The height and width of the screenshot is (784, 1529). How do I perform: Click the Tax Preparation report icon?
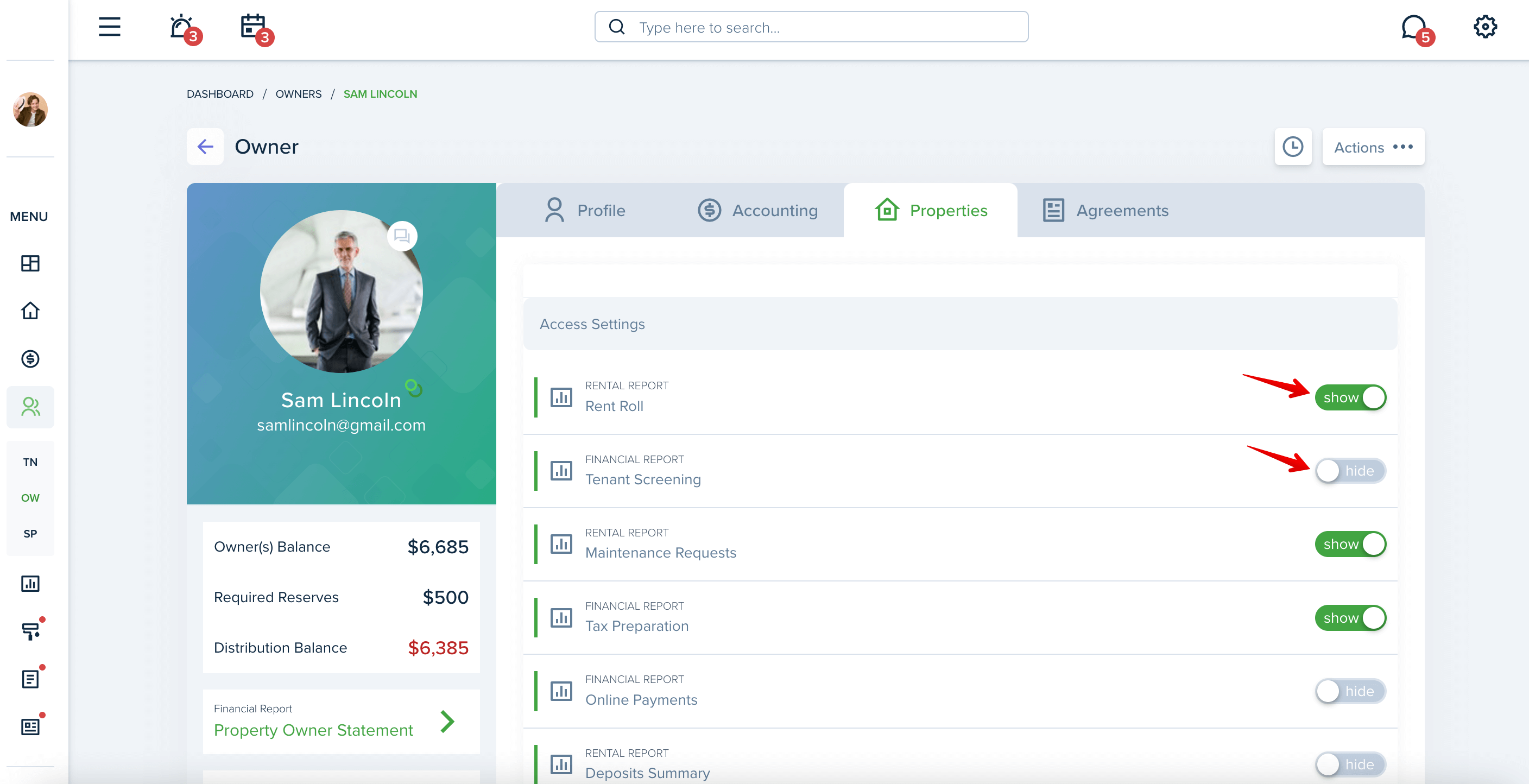[561, 618]
